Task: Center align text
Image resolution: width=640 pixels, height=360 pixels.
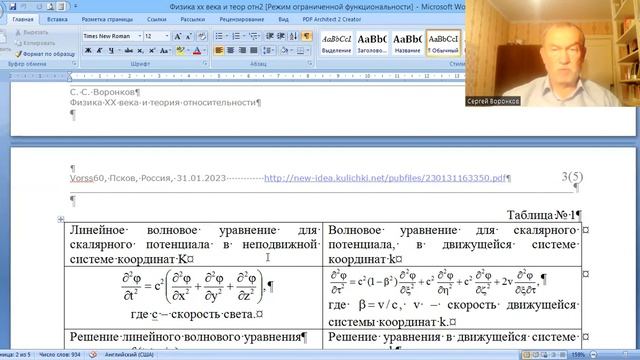Action: (x=231, y=51)
